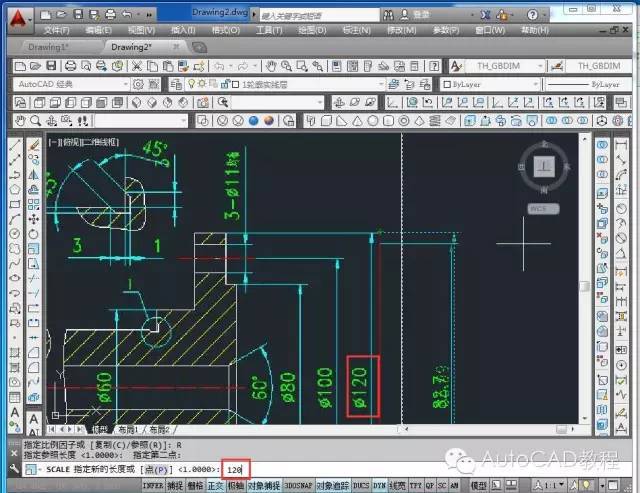Open the 格式(O) menu
The height and width of the screenshot is (493, 640).
coord(226,30)
